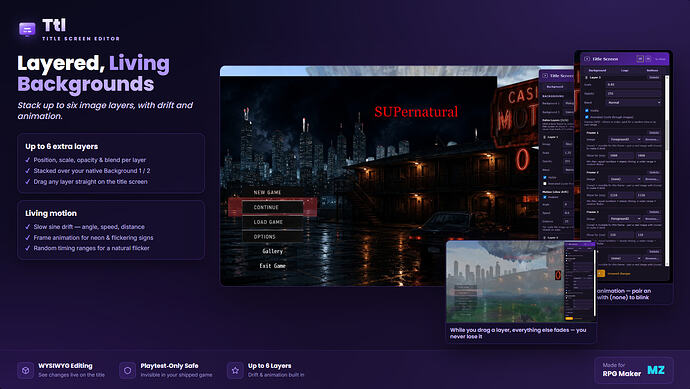
Task: Click the front panel vertical scrollbar
Action: [667, 172]
